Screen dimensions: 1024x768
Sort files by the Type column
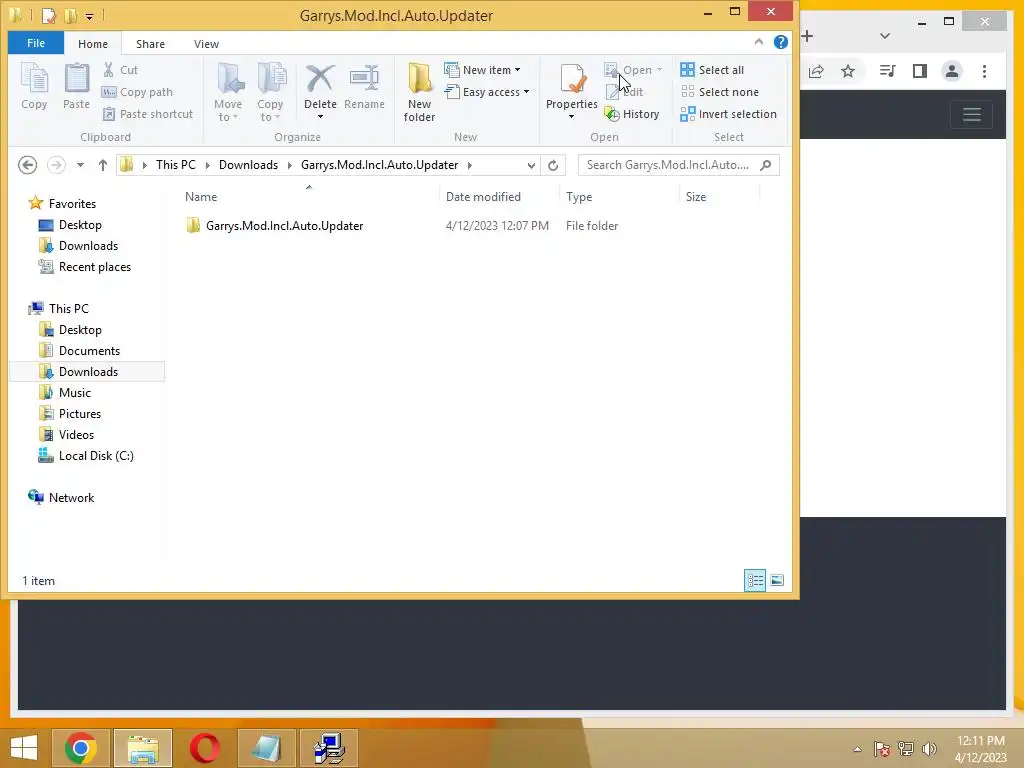click(x=579, y=197)
